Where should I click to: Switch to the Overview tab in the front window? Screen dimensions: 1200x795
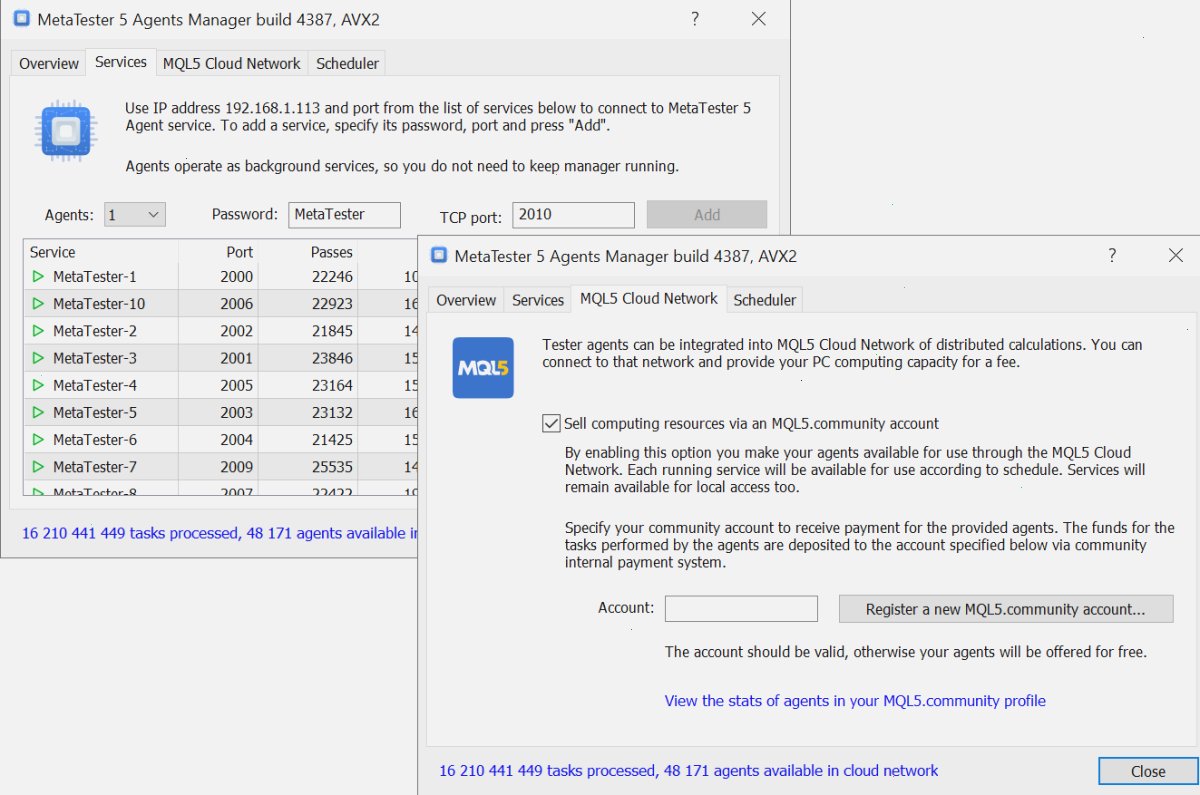pyautogui.click(x=466, y=300)
